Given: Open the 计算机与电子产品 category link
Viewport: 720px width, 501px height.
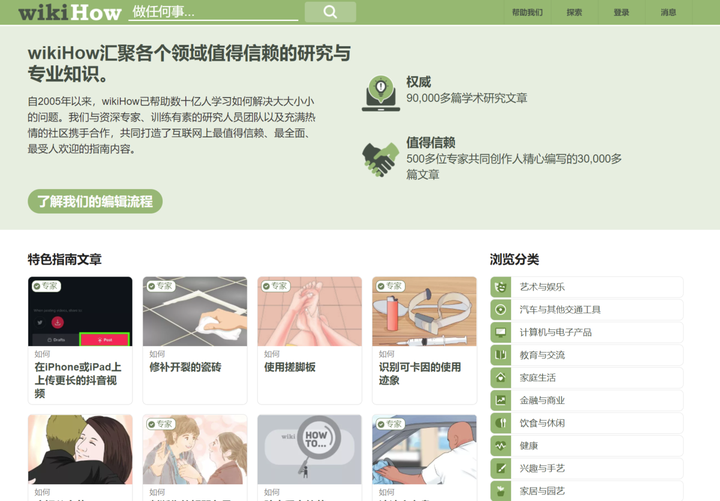Looking at the screenshot, I should coord(587,332).
